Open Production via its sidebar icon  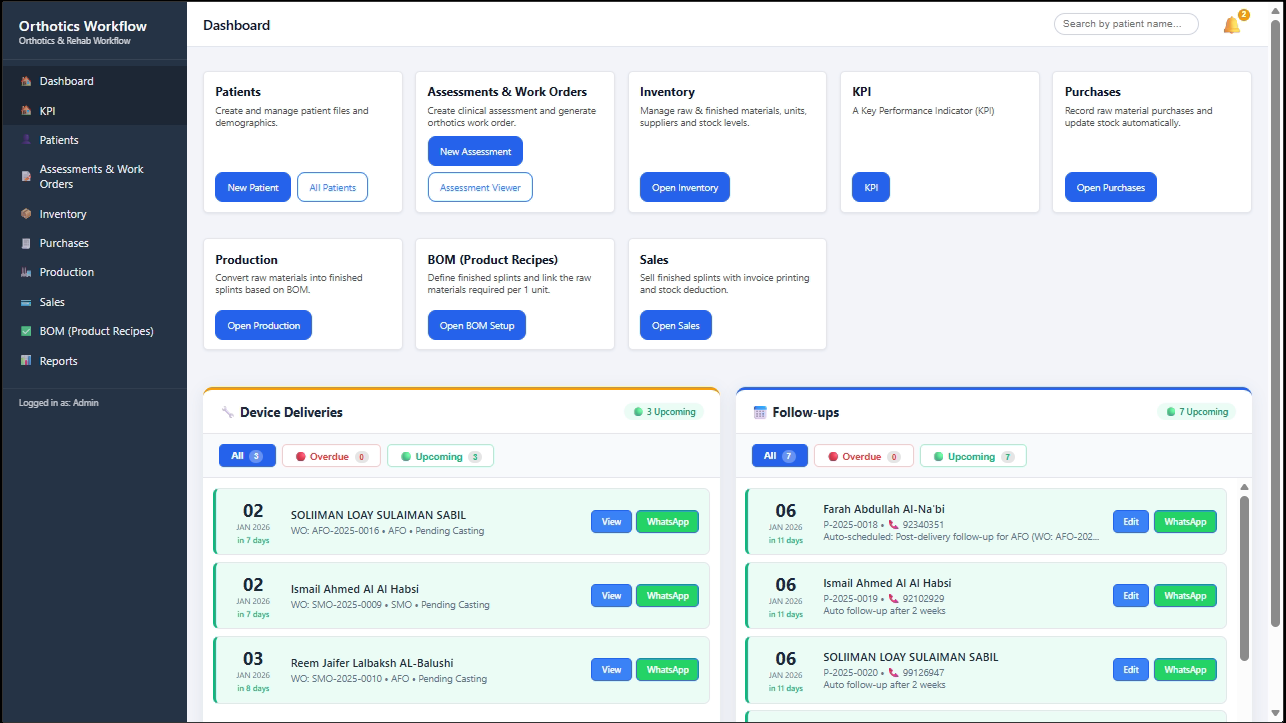[26, 272]
